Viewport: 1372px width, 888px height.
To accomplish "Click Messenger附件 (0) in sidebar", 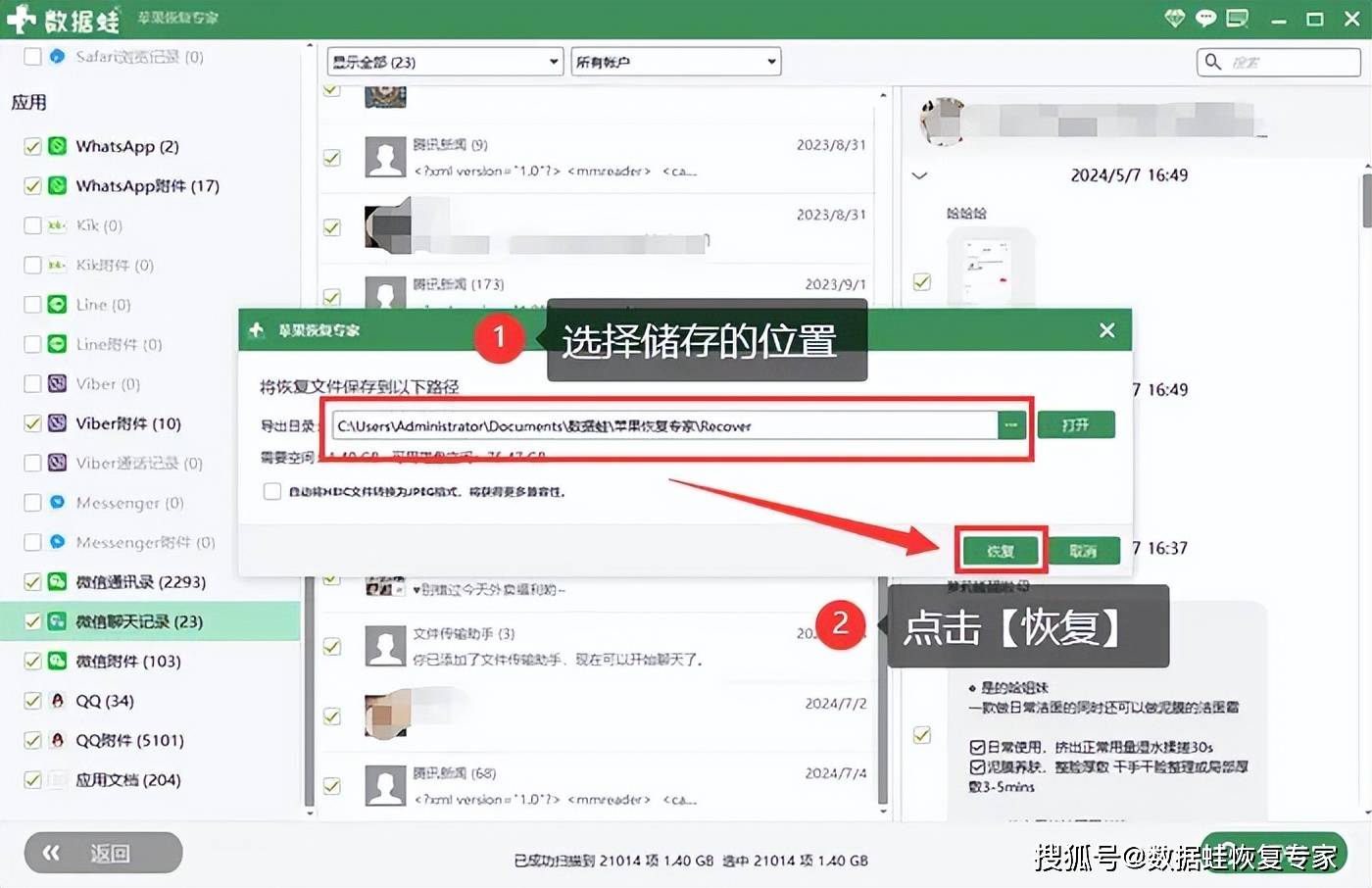I will point(145,542).
